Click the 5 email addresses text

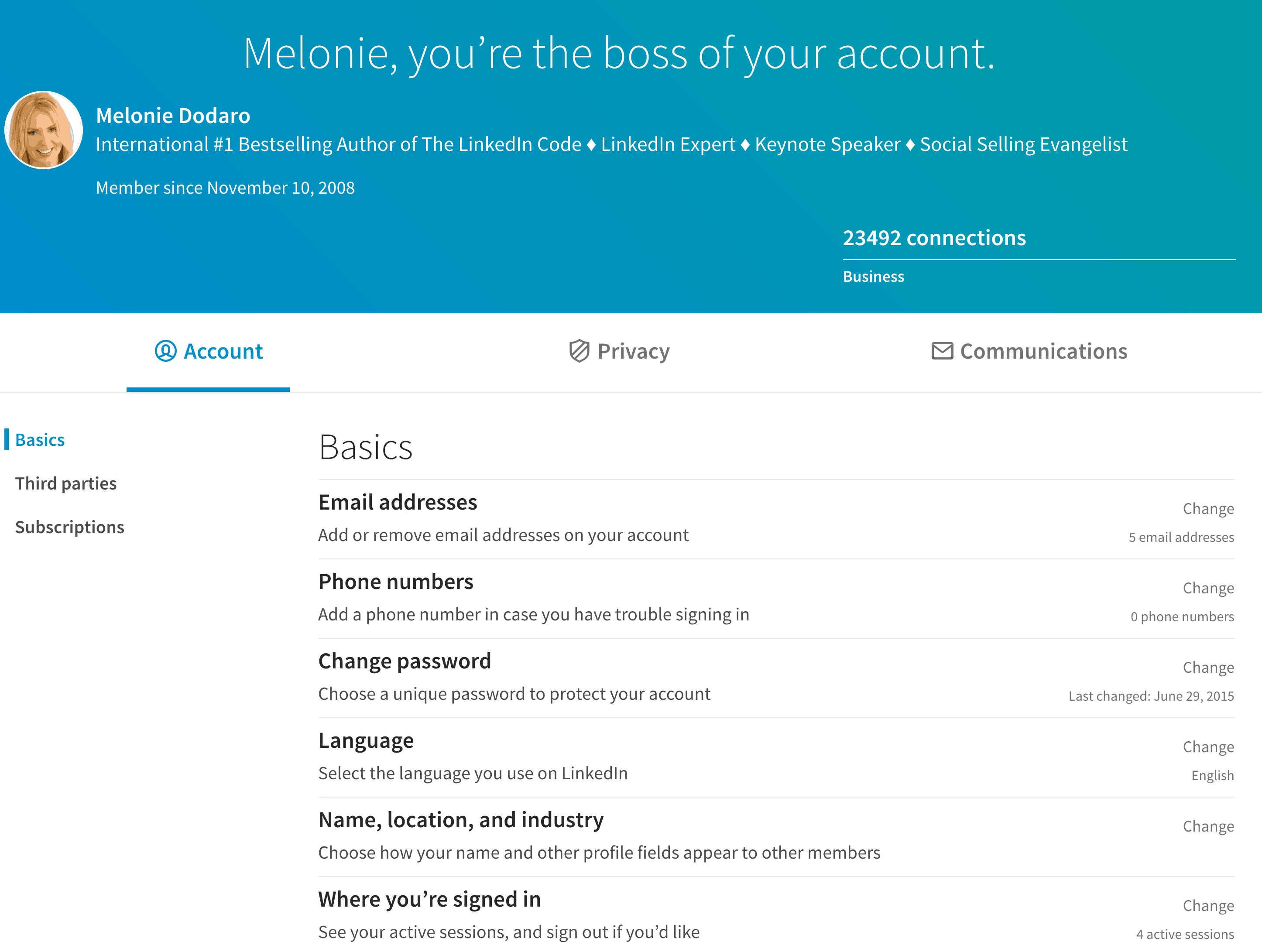point(1181,537)
